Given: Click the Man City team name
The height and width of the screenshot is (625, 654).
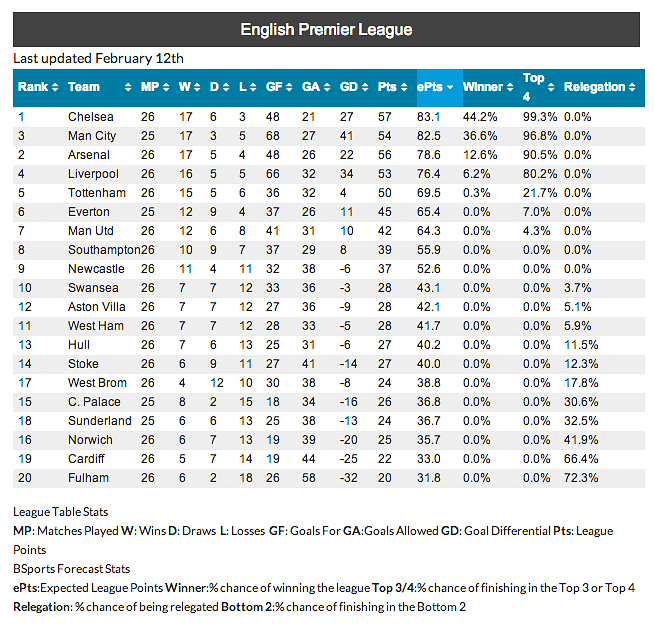Looking at the screenshot, I should click(92, 136).
